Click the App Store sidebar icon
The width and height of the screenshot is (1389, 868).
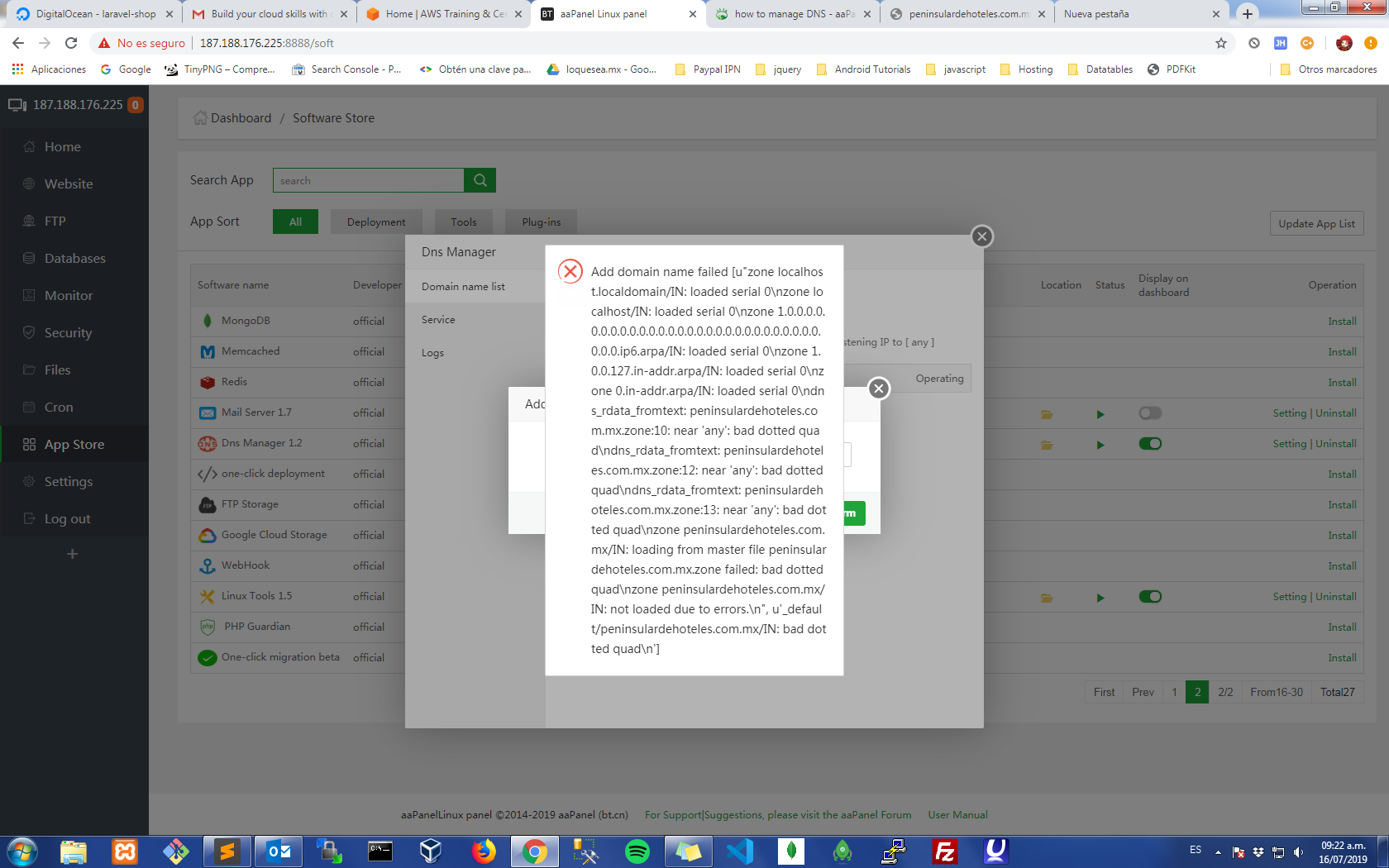tap(28, 444)
